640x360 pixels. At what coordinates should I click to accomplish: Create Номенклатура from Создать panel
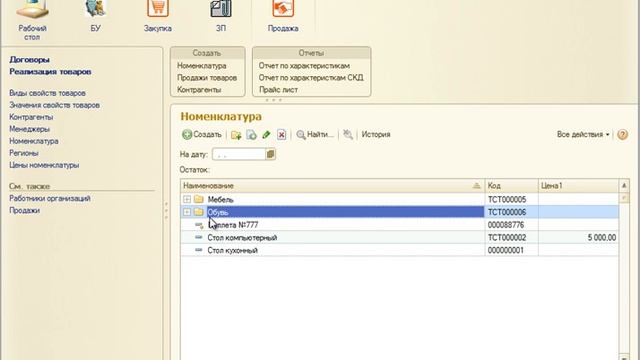tap(202, 66)
